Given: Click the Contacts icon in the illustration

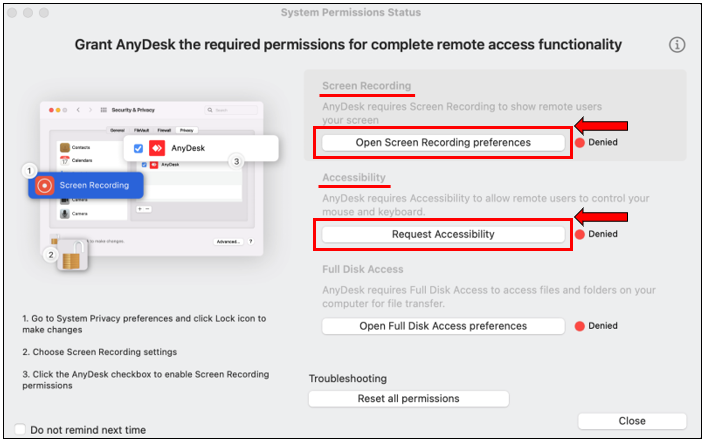Looking at the screenshot, I should tap(64, 147).
